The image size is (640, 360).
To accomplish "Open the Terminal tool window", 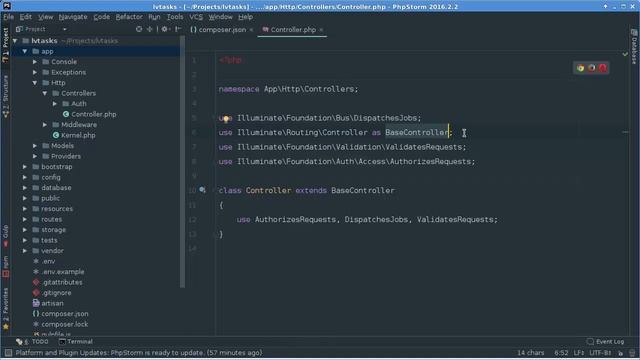I will coord(76,342).
